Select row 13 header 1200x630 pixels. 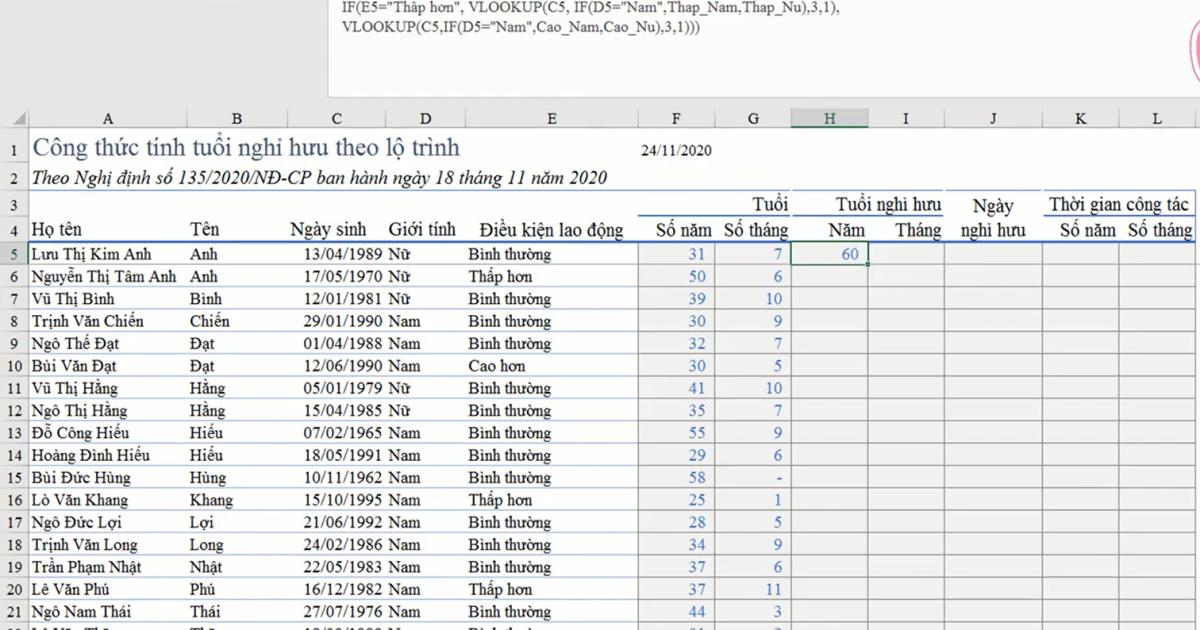(x=14, y=433)
